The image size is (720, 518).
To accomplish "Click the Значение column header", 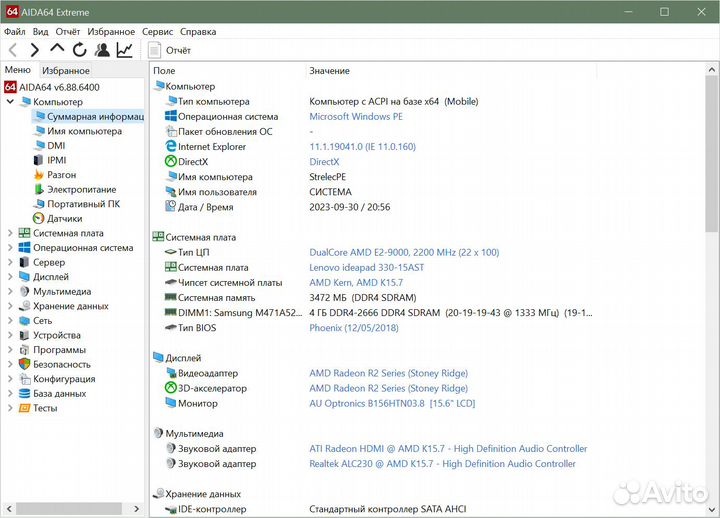I will 329,71.
